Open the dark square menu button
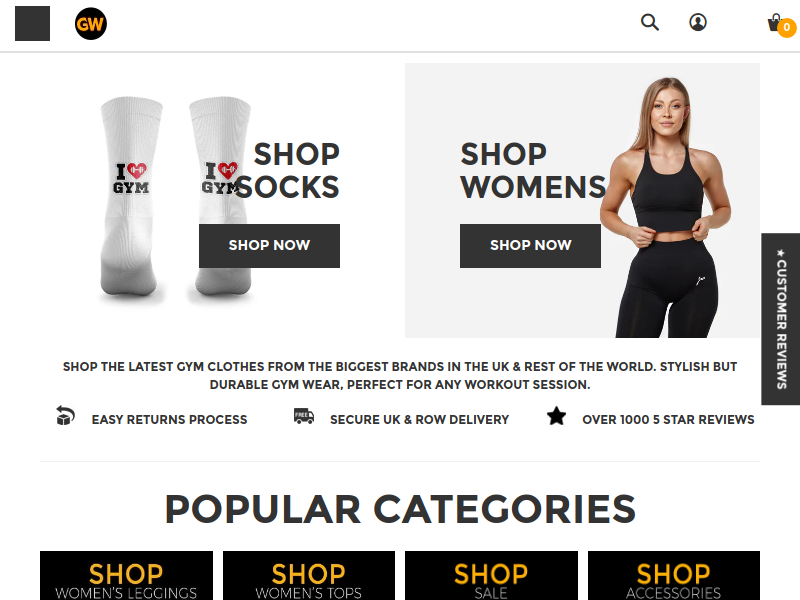 [33, 23]
